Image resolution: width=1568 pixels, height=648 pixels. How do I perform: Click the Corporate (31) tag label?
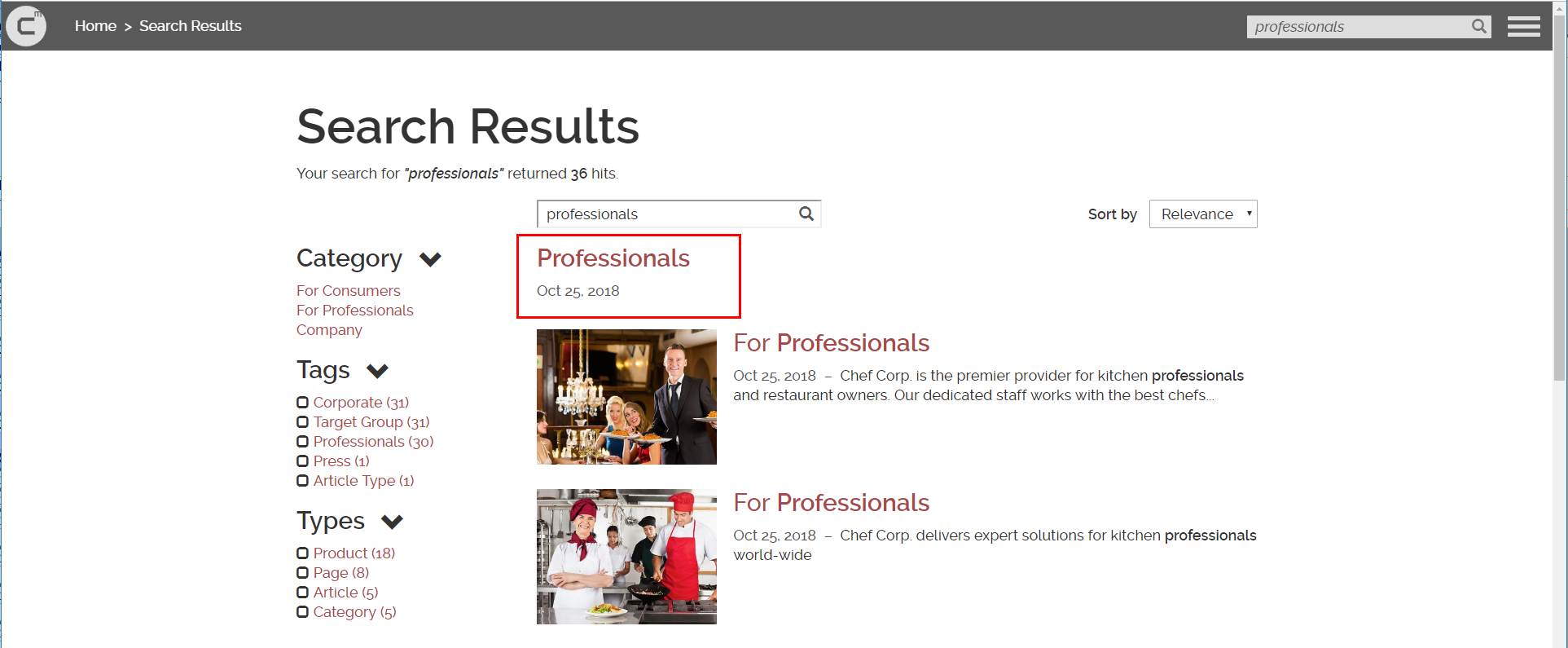pos(361,403)
